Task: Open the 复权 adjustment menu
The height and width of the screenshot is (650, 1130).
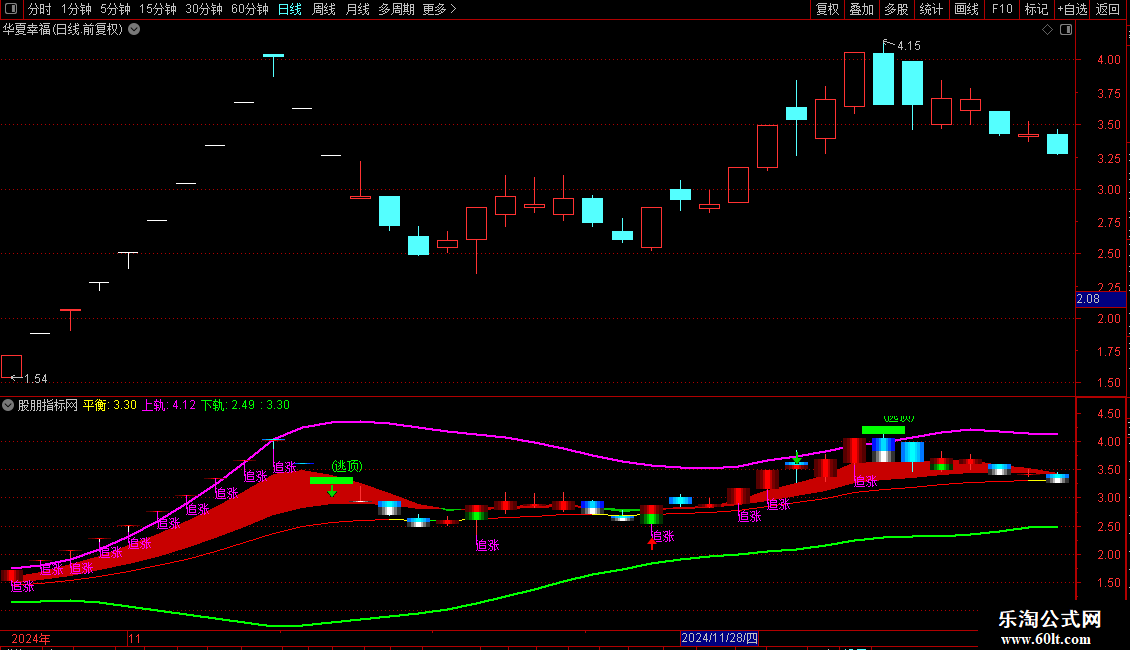Action: point(827,9)
